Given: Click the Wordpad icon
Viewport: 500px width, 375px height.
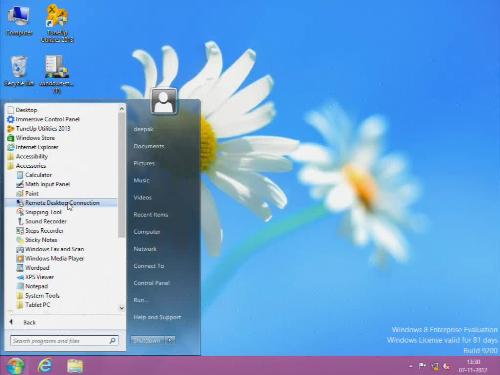Looking at the screenshot, I should point(20,268).
